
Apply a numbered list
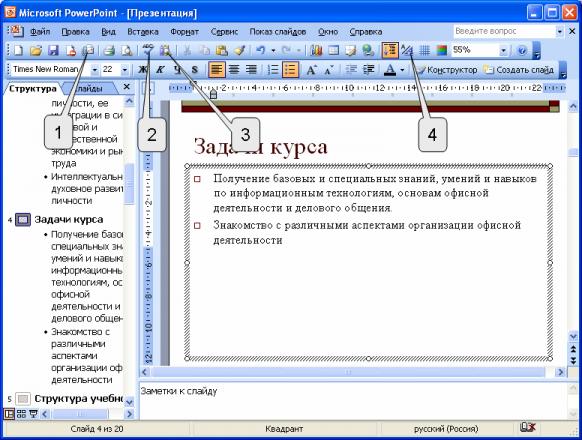point(273,69)
